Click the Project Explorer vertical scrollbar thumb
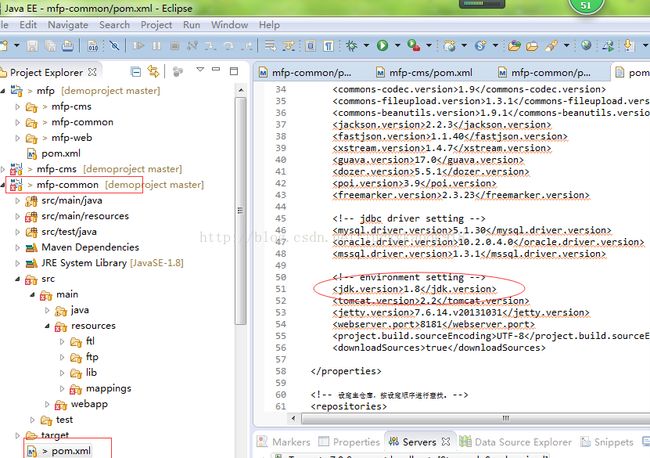The width and height of the screenshot is (650, 458). pyautogui.click(x=240, y=211)
